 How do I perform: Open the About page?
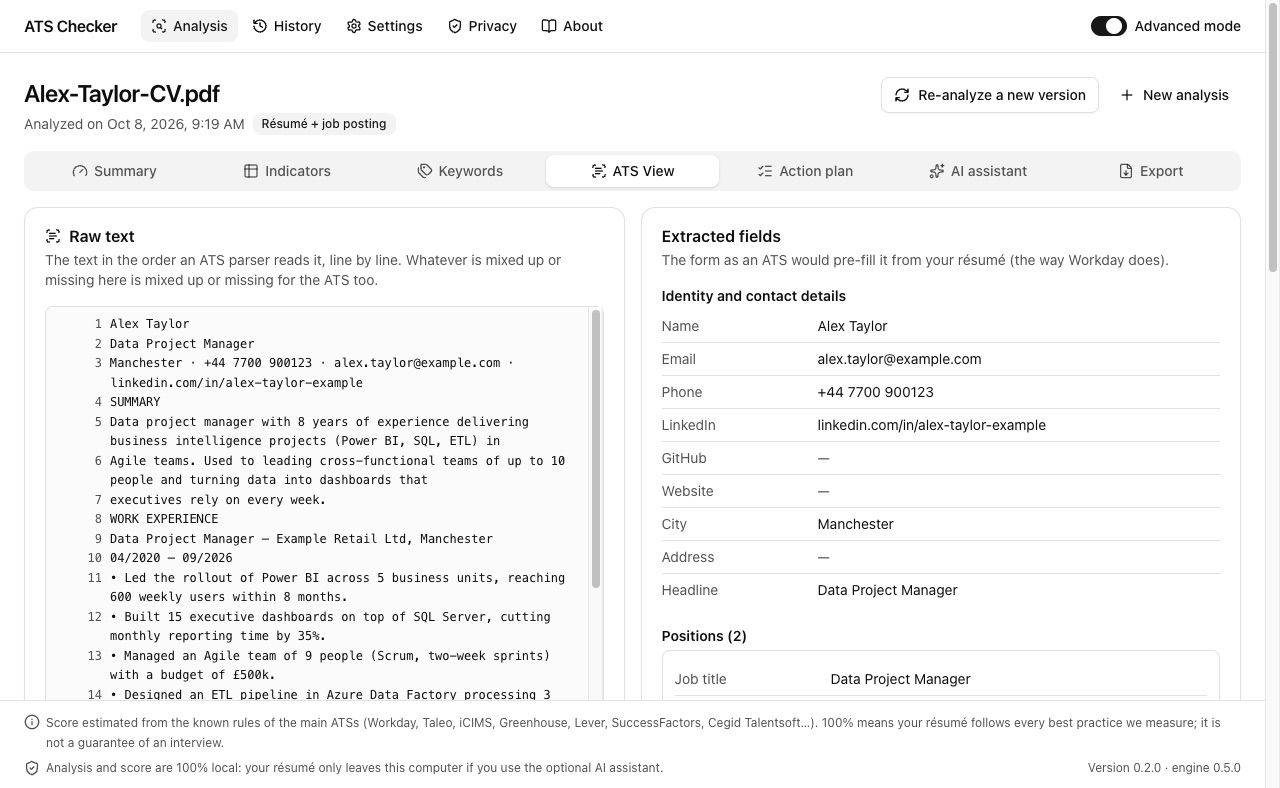572,26
